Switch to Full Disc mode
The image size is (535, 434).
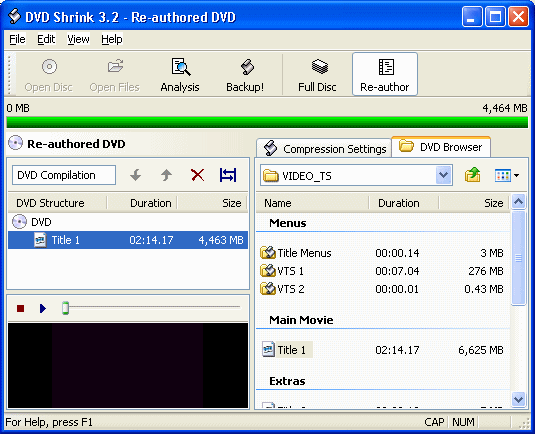pyautogui.click(x=317, y=75)
